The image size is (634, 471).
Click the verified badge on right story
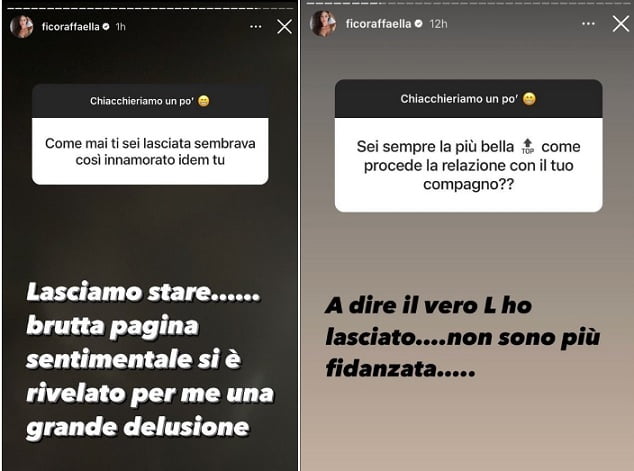coord(418,24)
